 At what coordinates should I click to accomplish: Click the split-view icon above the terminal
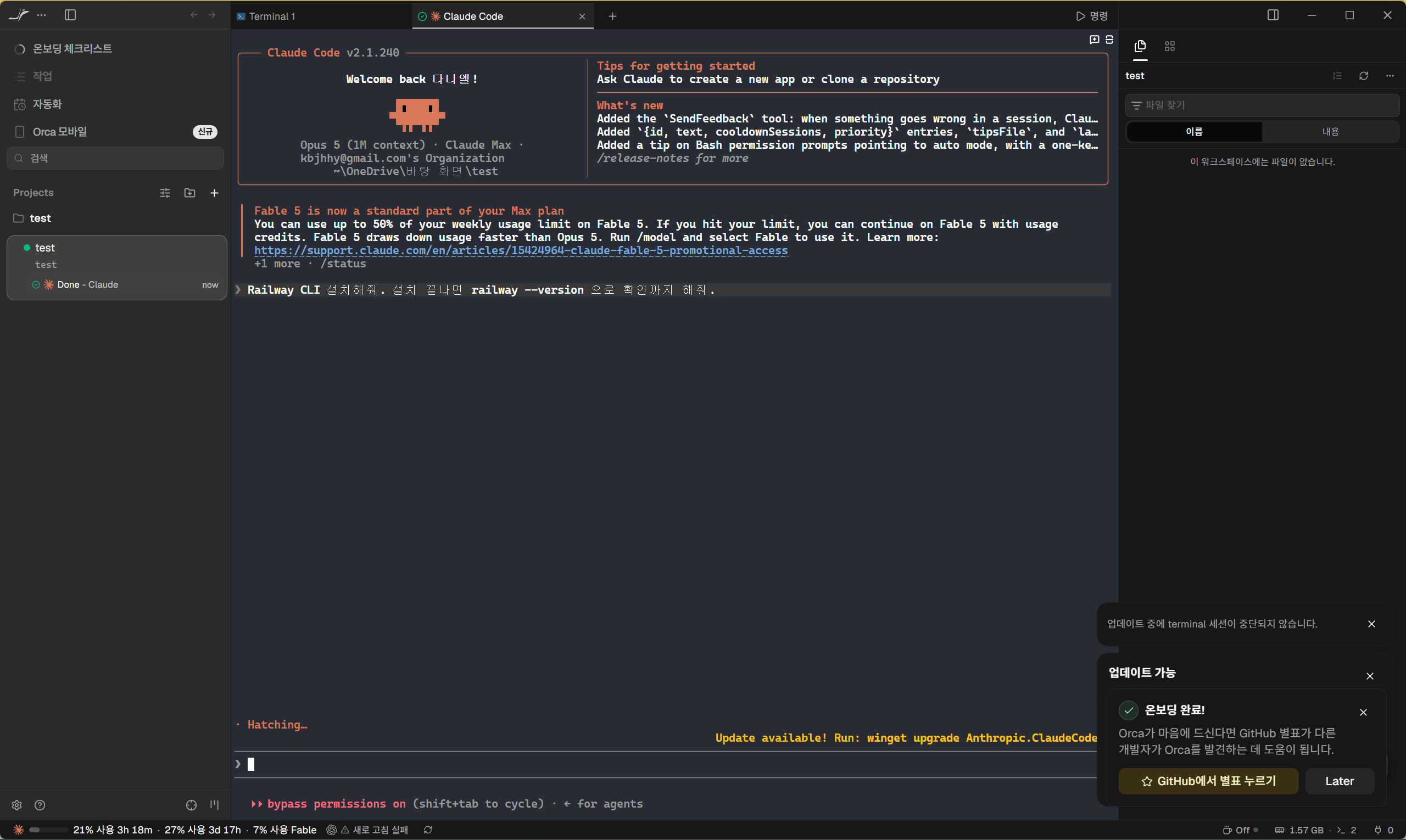pos(1109,40)
